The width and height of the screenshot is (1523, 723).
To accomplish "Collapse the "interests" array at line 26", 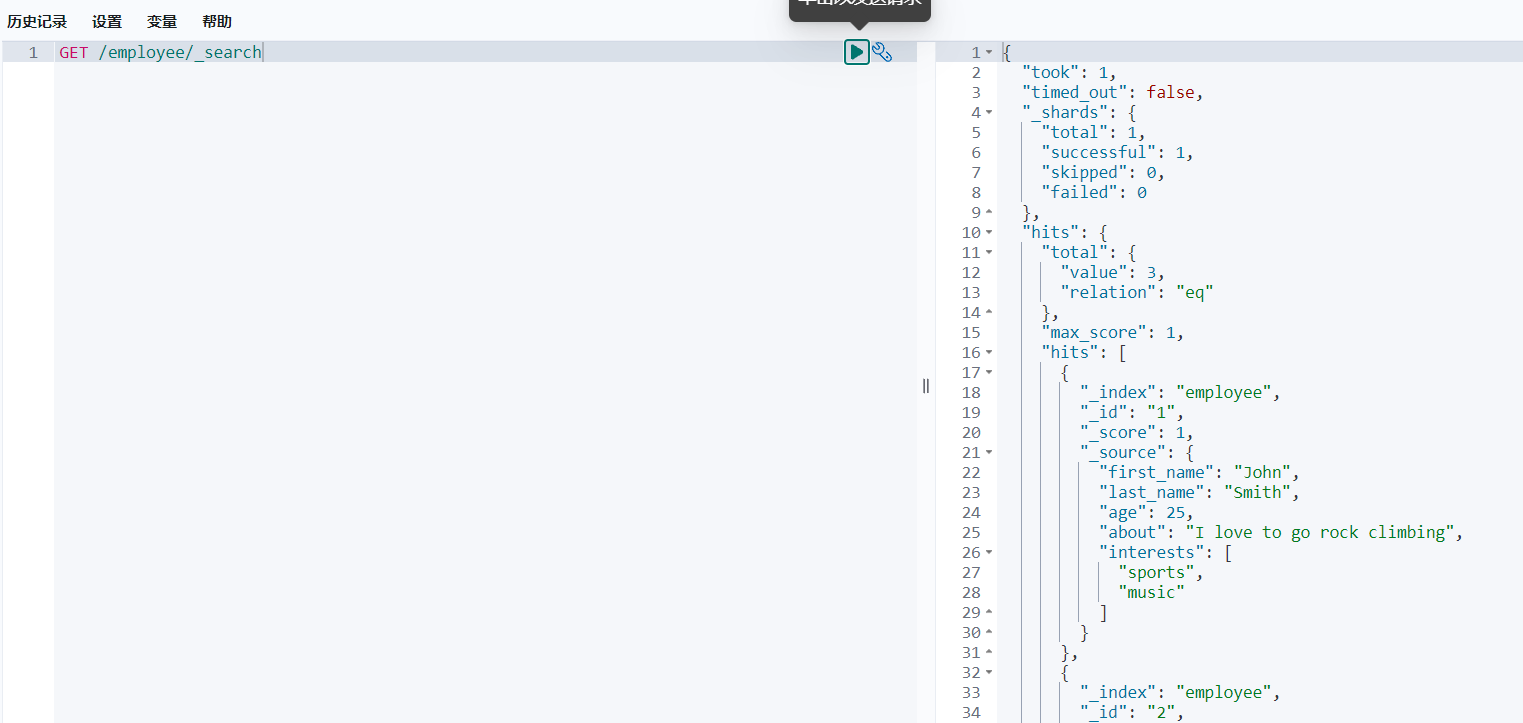I will [989, 552].
